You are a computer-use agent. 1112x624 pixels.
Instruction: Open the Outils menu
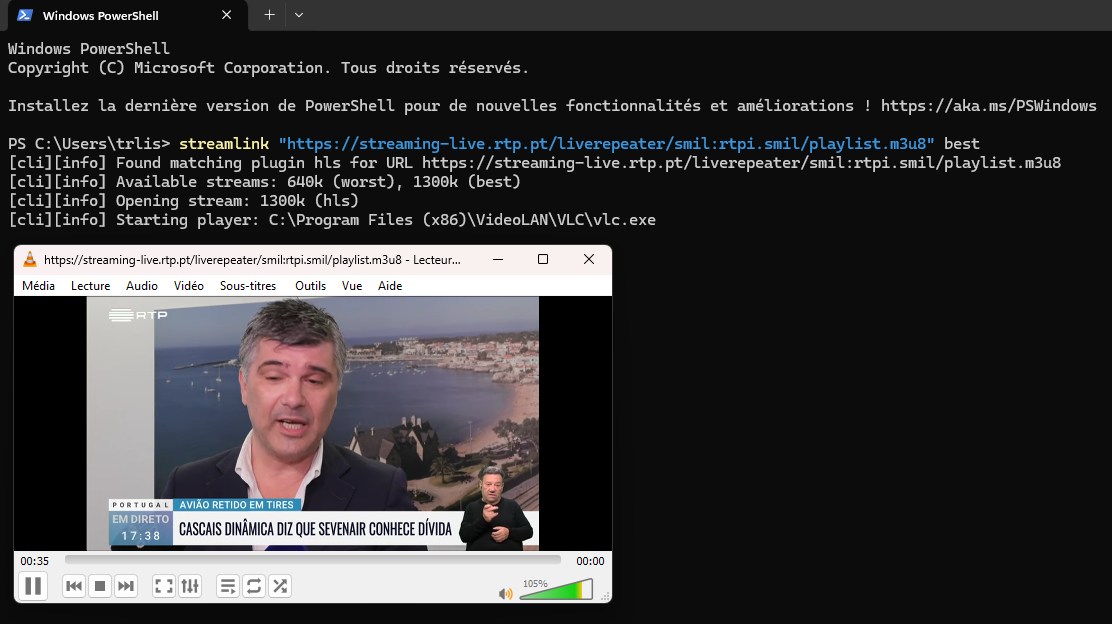[311, 286]
